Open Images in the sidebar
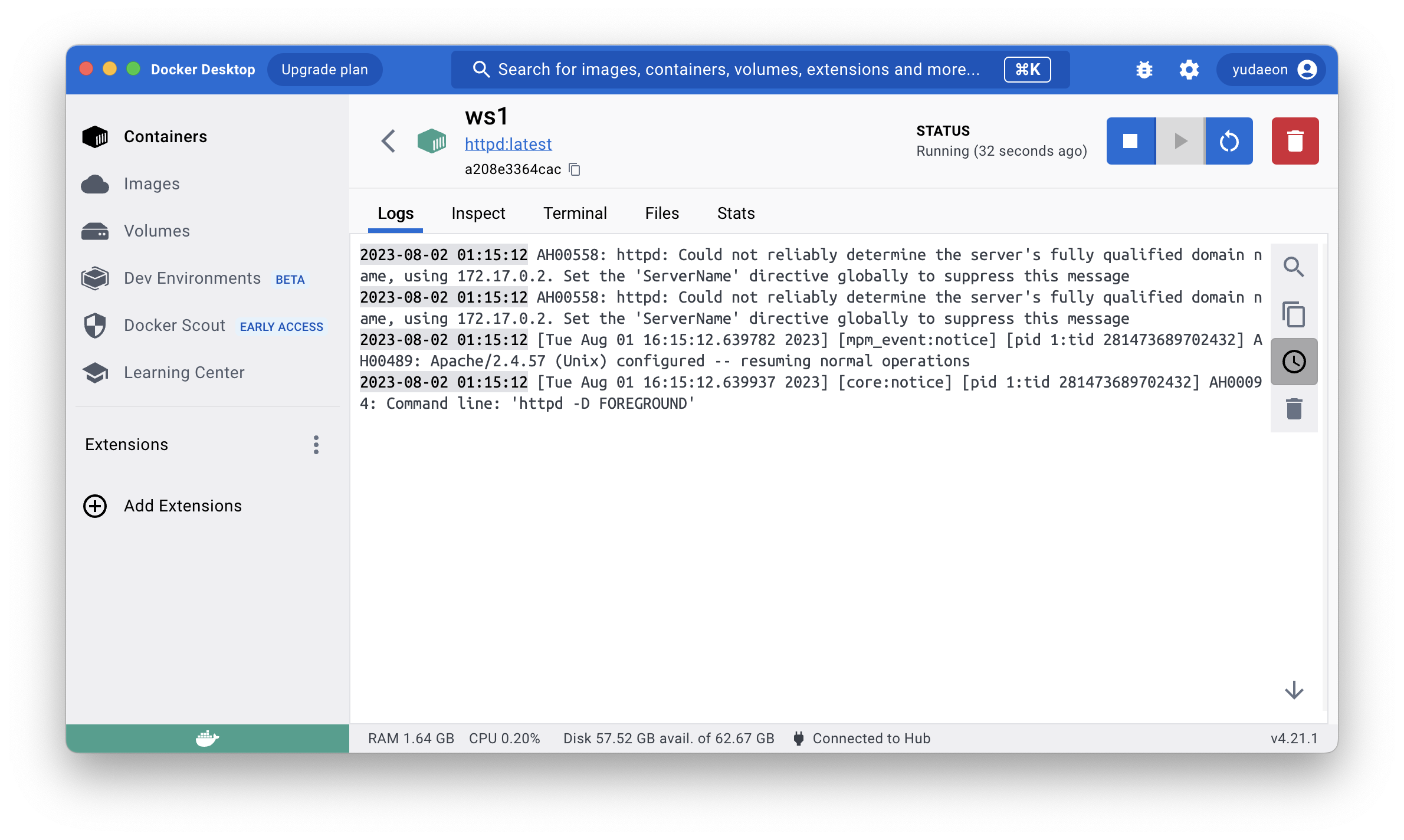This screenshot has width=1404, height=840. 152,184
